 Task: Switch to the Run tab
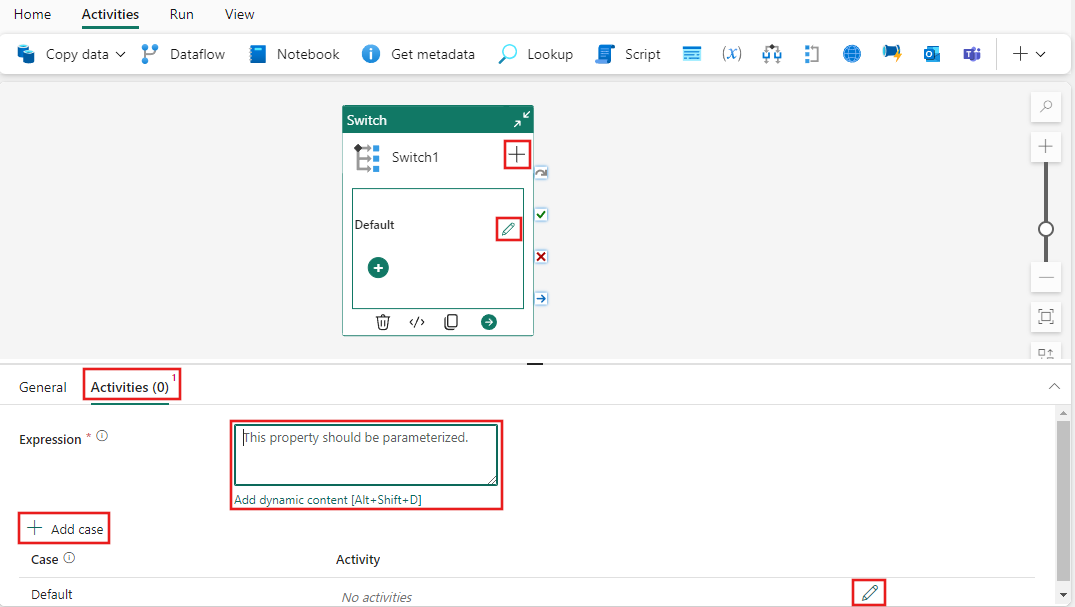pyautogui.click(x=181, y=14)
